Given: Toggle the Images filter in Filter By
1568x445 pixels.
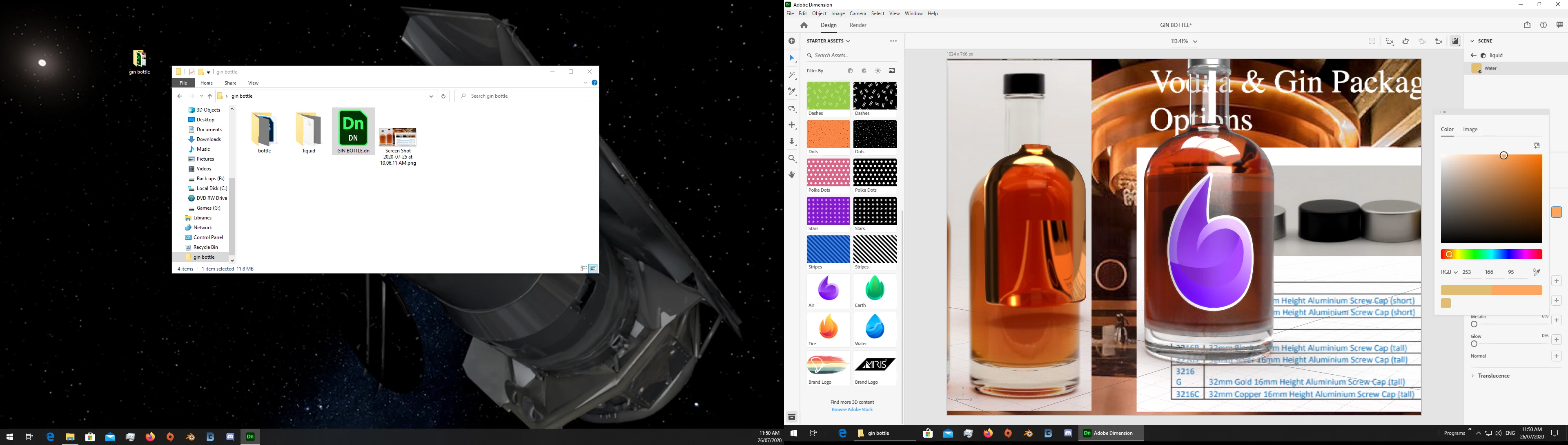Looking at the screenshot, I should tap(892, 71).
